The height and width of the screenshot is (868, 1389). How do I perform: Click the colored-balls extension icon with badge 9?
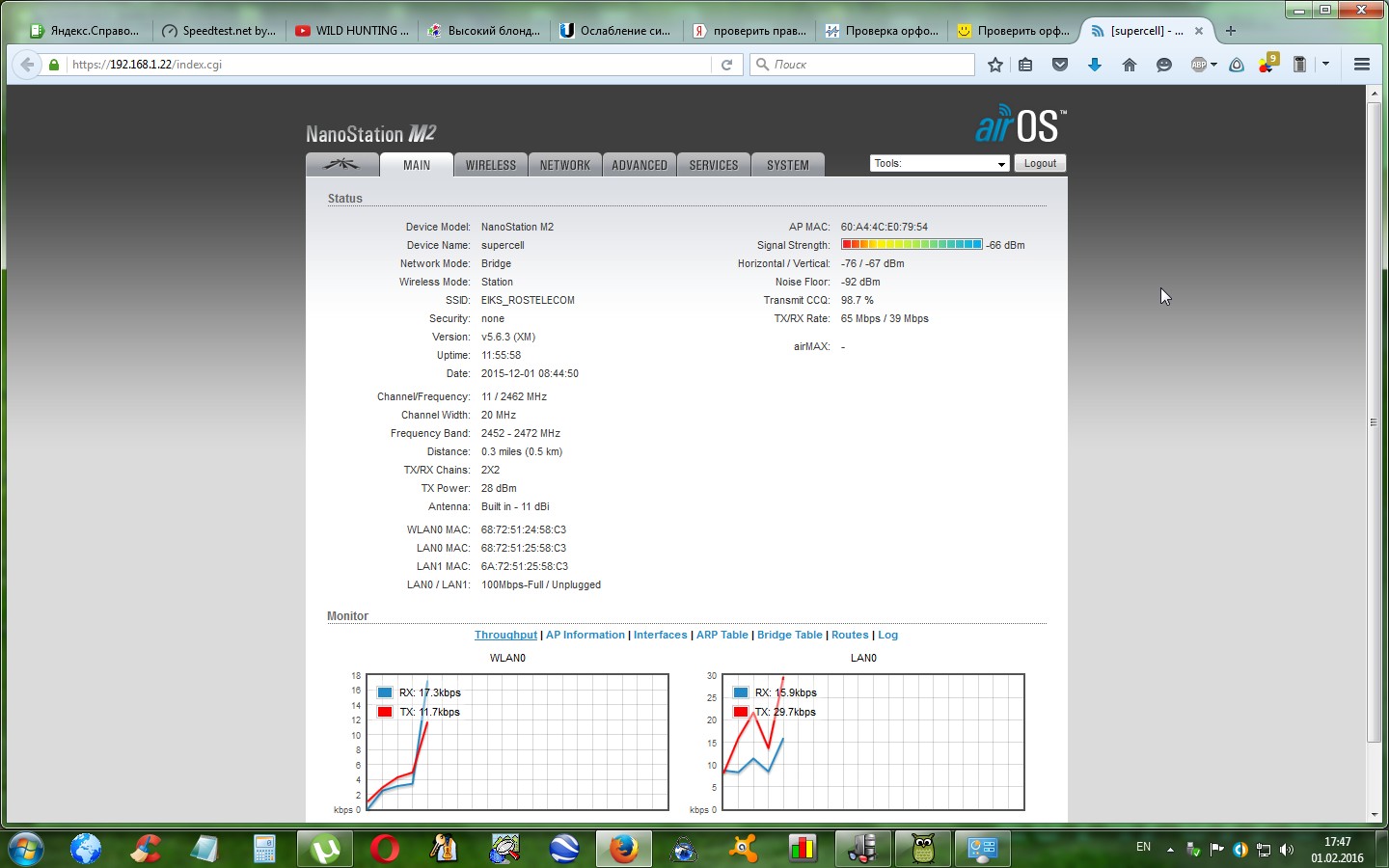tap(1268, 64)
